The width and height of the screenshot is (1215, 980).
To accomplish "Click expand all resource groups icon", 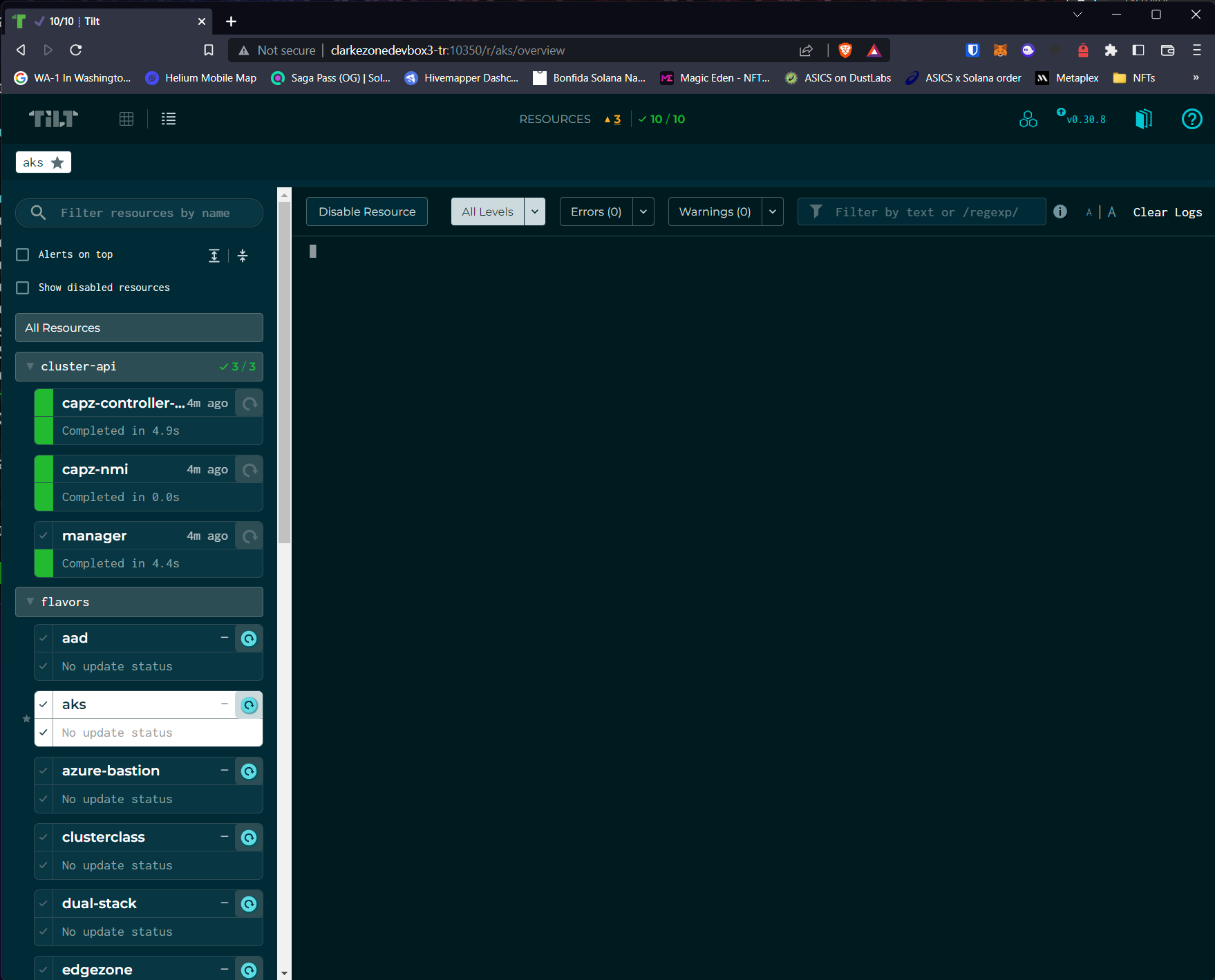I will (214, 256).
